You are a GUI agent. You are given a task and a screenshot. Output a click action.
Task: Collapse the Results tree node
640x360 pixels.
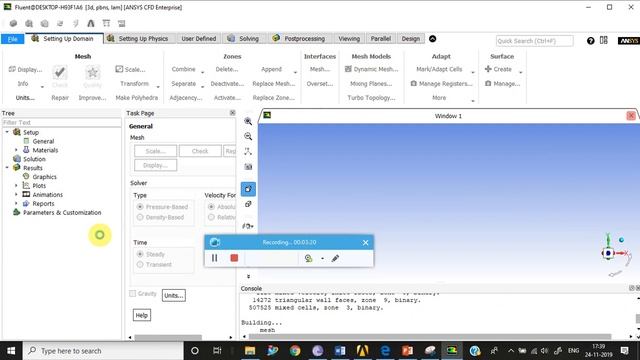click(x=7, y=167)
